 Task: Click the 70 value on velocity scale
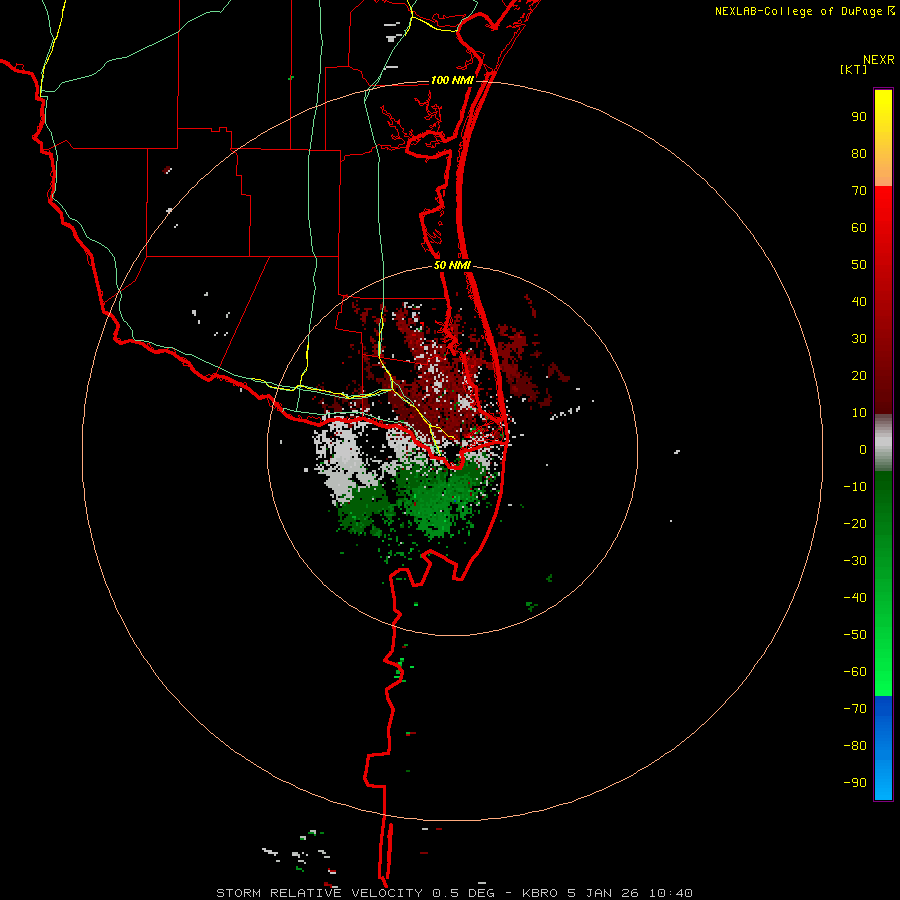(859, 191)
